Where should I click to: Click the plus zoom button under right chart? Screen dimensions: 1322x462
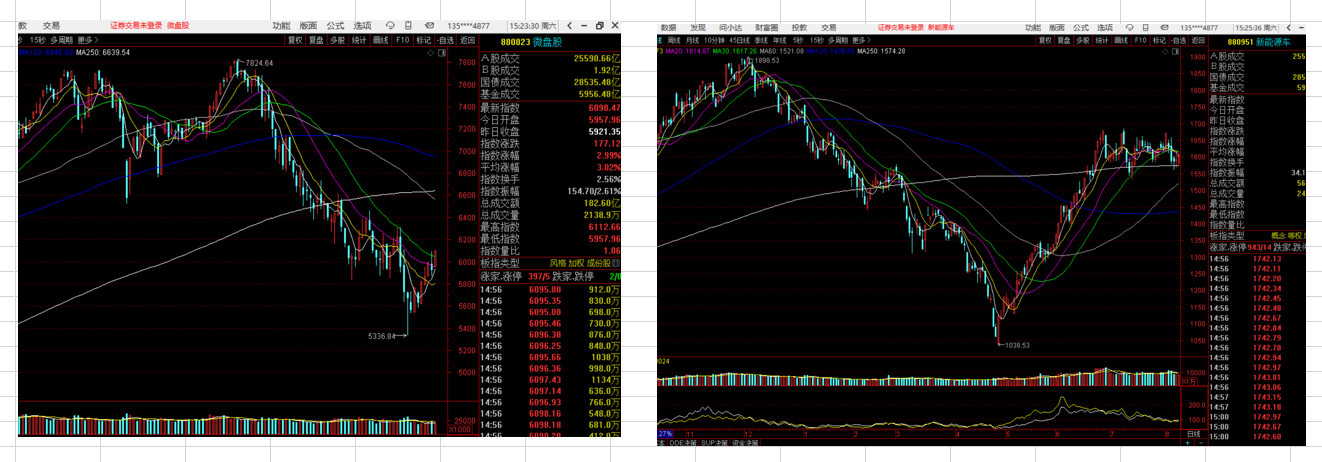(x=1188, y=443)
